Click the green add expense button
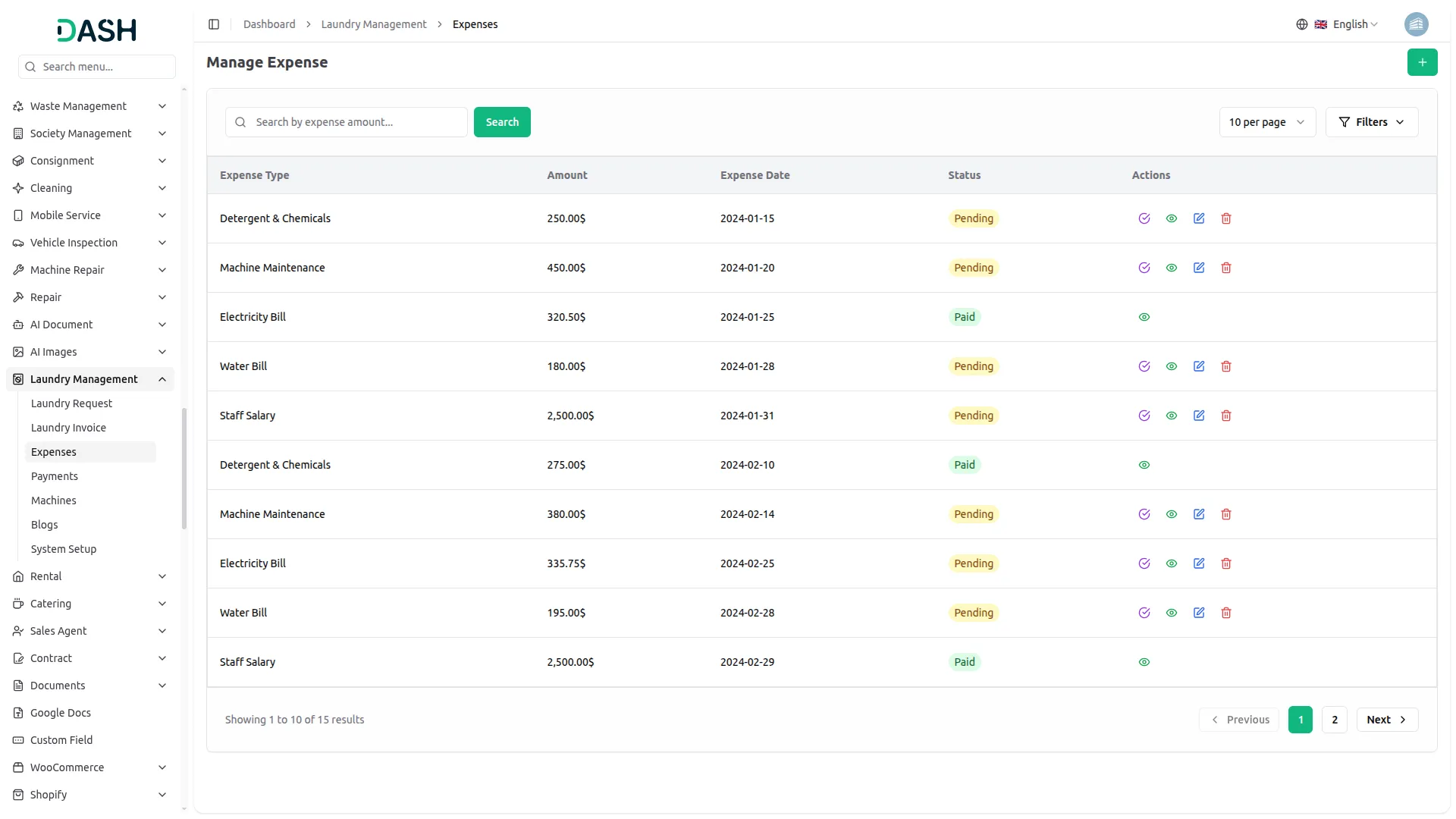 tap(1423, 62)
